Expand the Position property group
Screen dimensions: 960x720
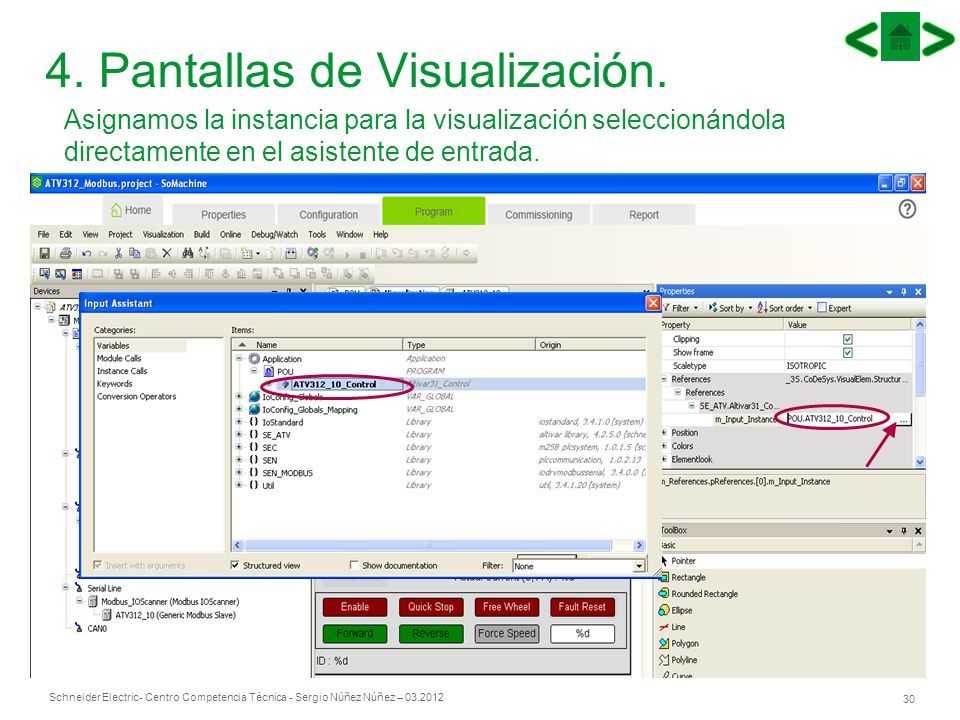(664, 433)
